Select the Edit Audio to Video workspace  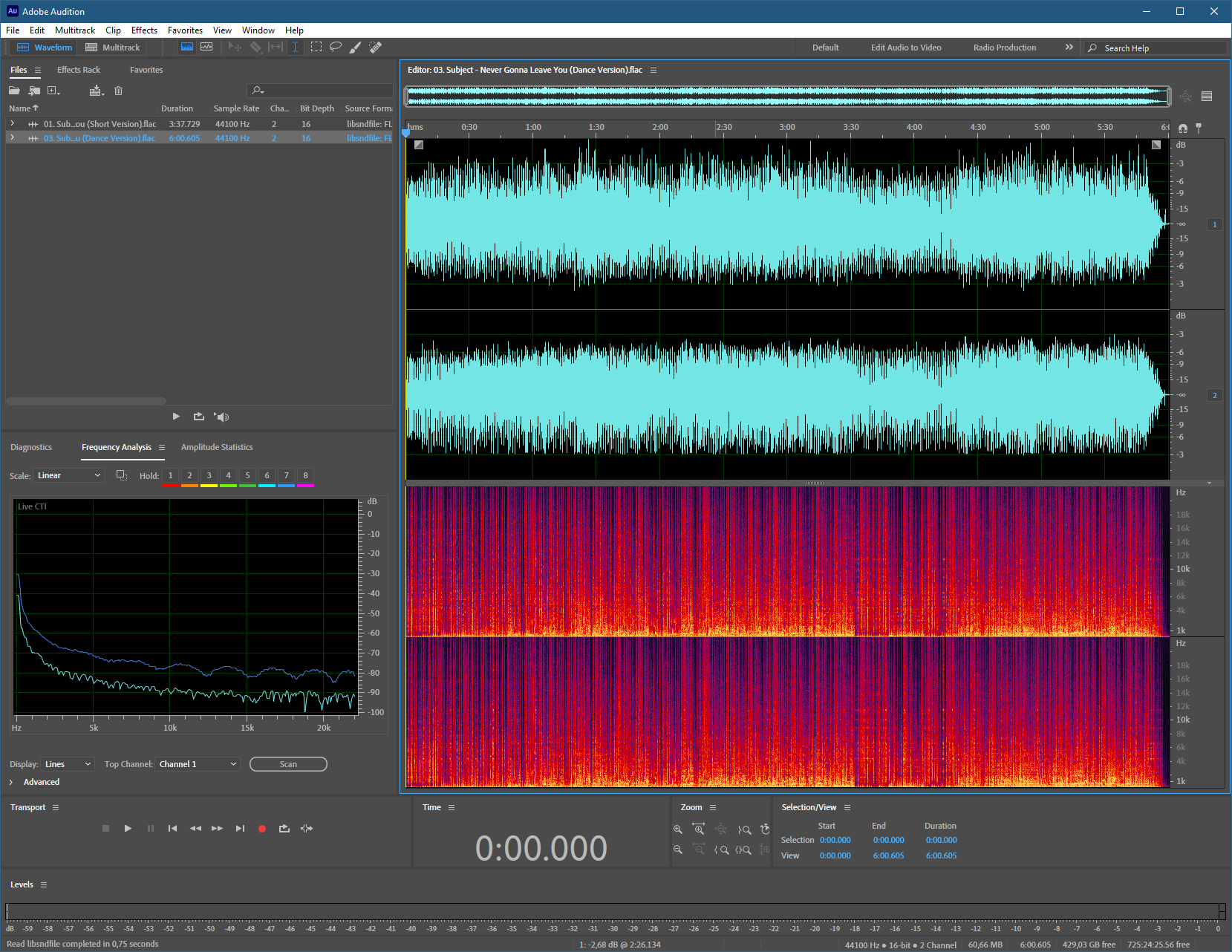click(x=906, y=48)
